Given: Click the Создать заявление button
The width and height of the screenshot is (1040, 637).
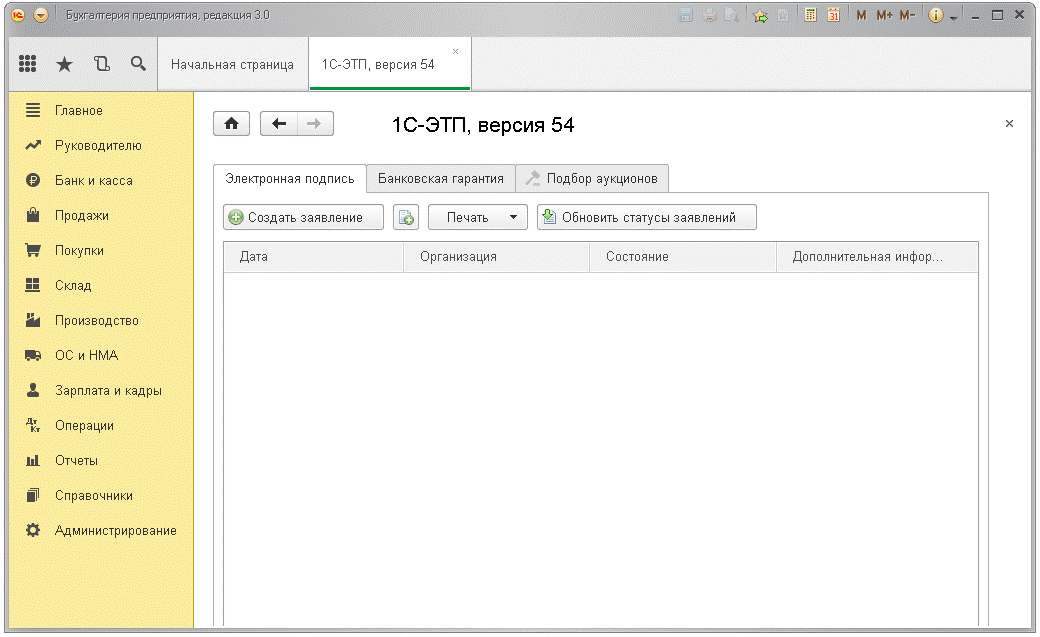Looking at the screenshot, I should [x=304, y=217].
